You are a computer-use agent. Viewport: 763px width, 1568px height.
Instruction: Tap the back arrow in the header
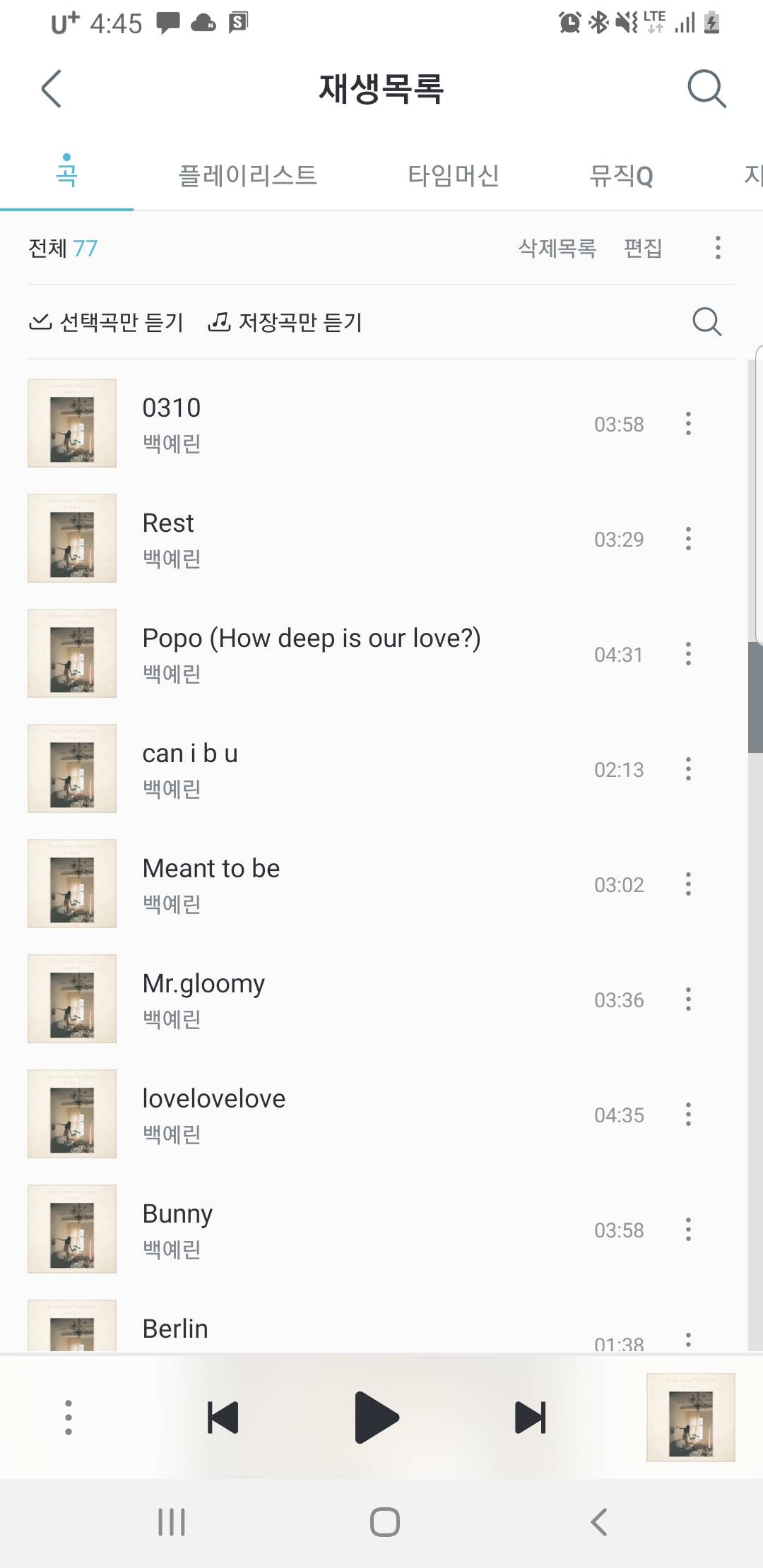(52, 89)
